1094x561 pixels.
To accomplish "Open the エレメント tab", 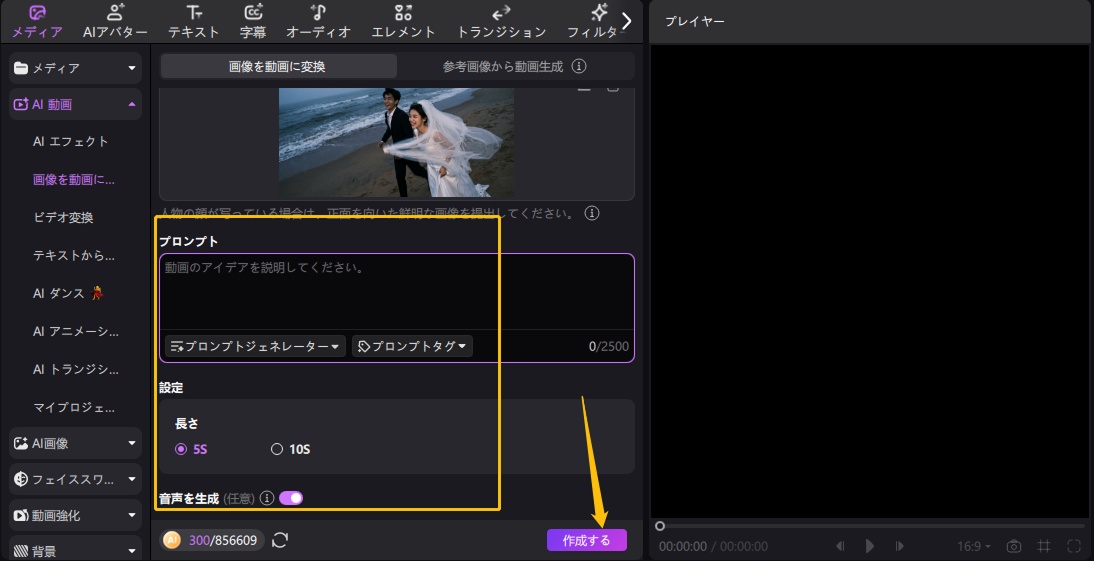I will [403, 22].
